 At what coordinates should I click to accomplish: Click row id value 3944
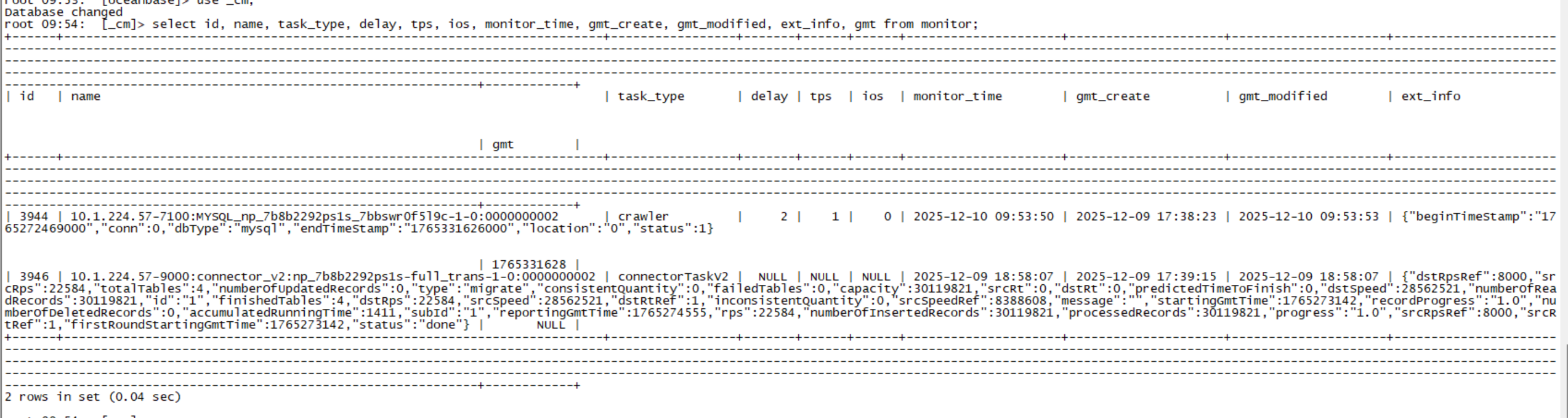tap(33, 216)
